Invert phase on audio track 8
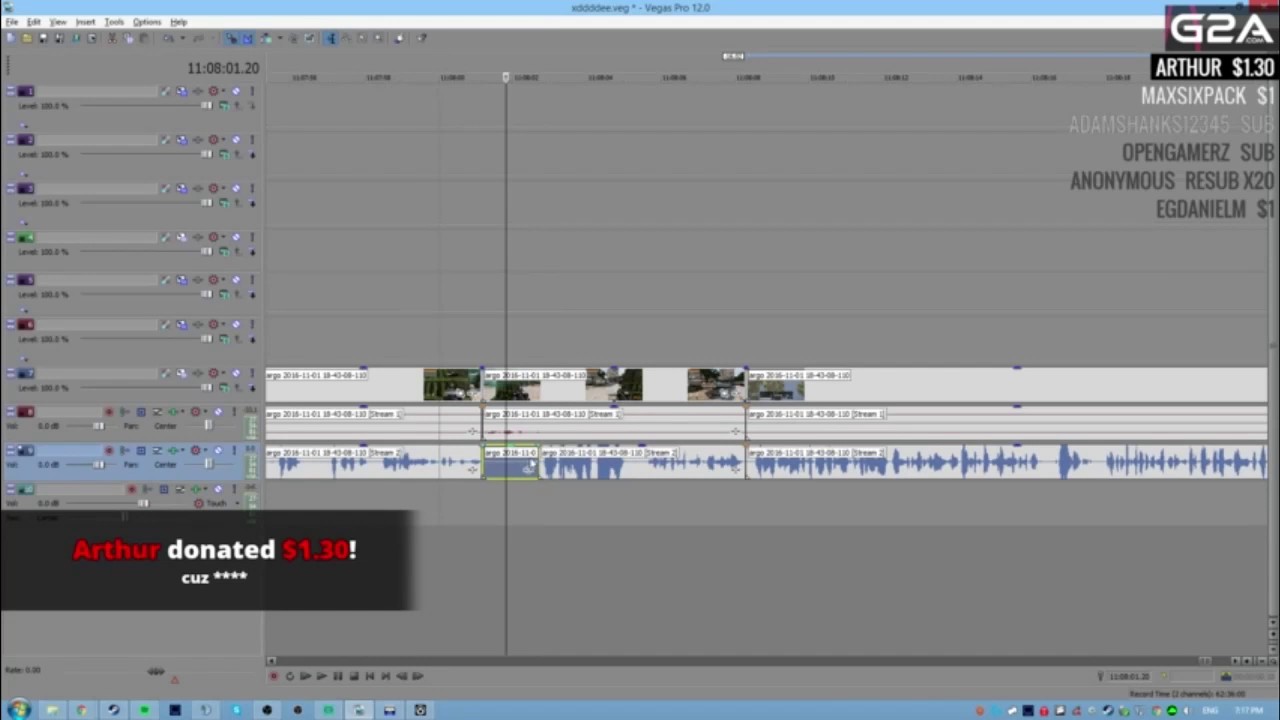Image resolution: width=1280 pixels, height=720 pixels. [x=157, y=412]
